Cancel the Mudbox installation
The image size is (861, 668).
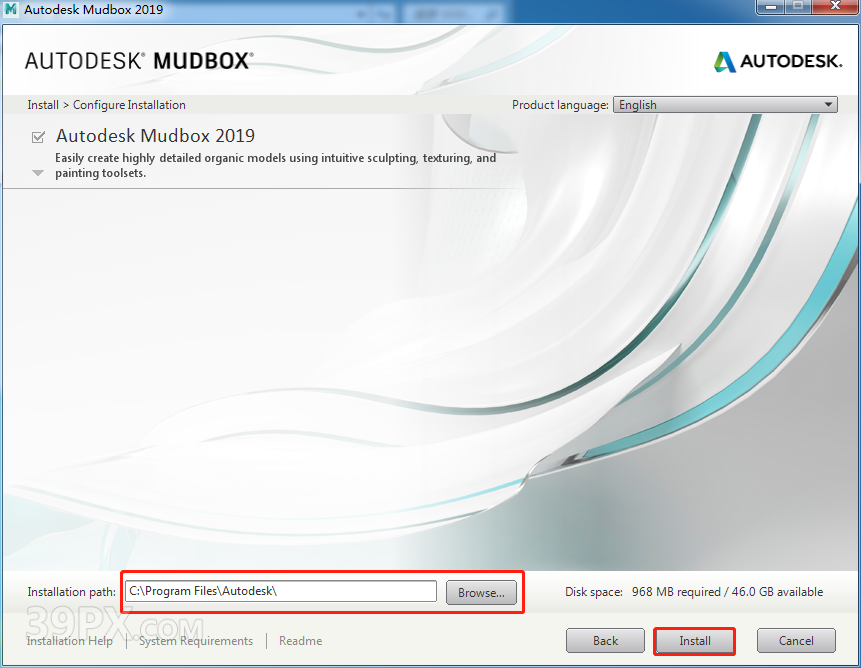pos(796,641)
